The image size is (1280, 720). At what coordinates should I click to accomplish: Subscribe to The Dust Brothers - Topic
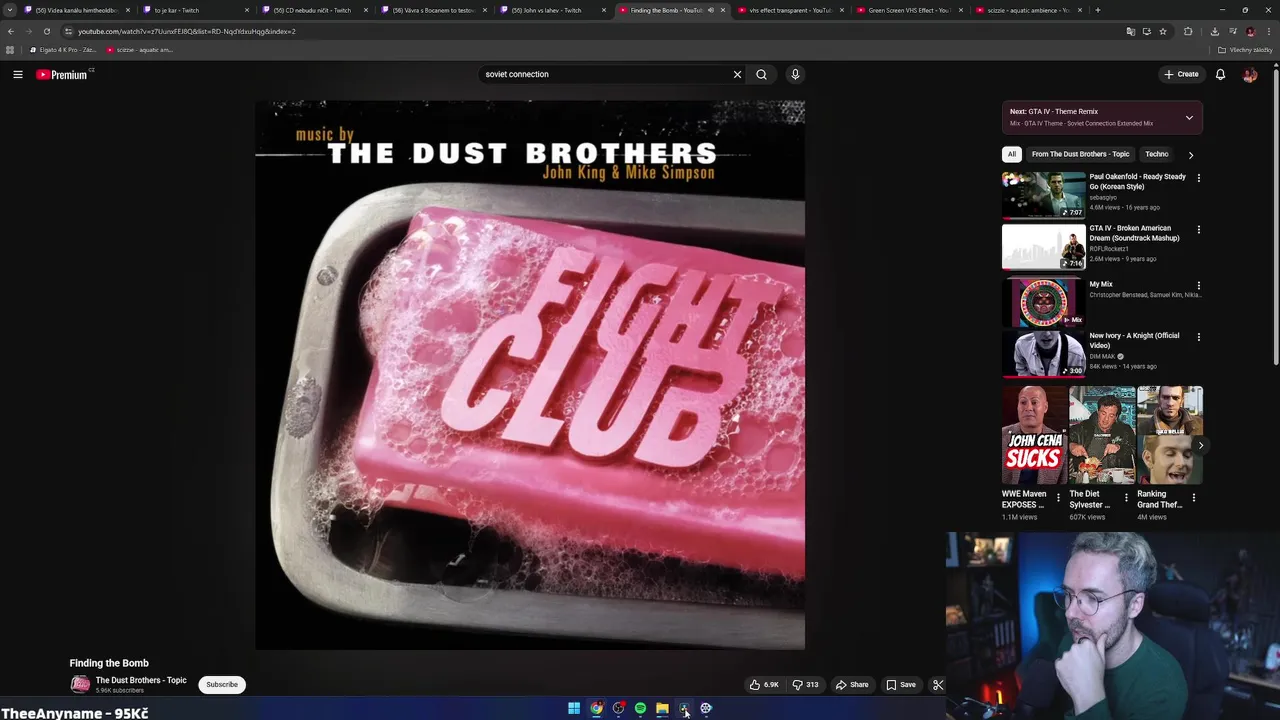point(222,685)
